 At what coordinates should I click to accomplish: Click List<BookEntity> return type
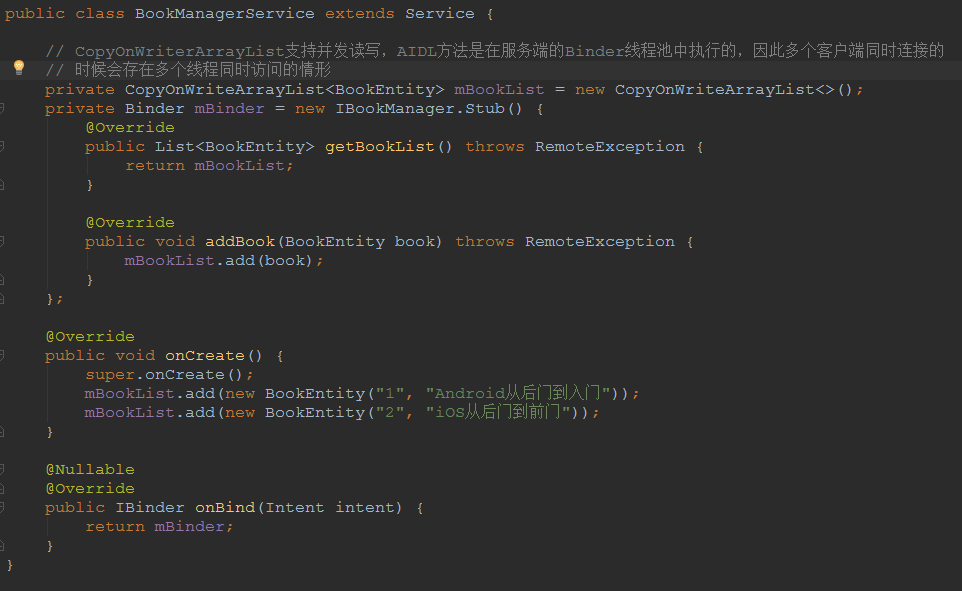pyautogui.click(x=234, y=147)
